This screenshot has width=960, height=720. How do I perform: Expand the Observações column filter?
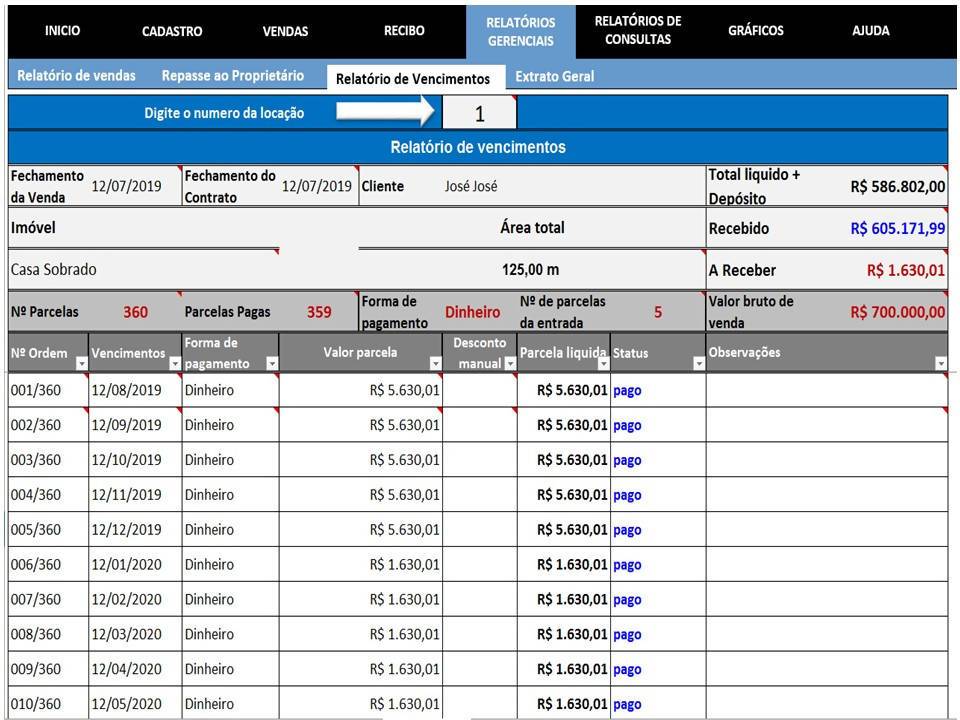click(x=941, y=364)
